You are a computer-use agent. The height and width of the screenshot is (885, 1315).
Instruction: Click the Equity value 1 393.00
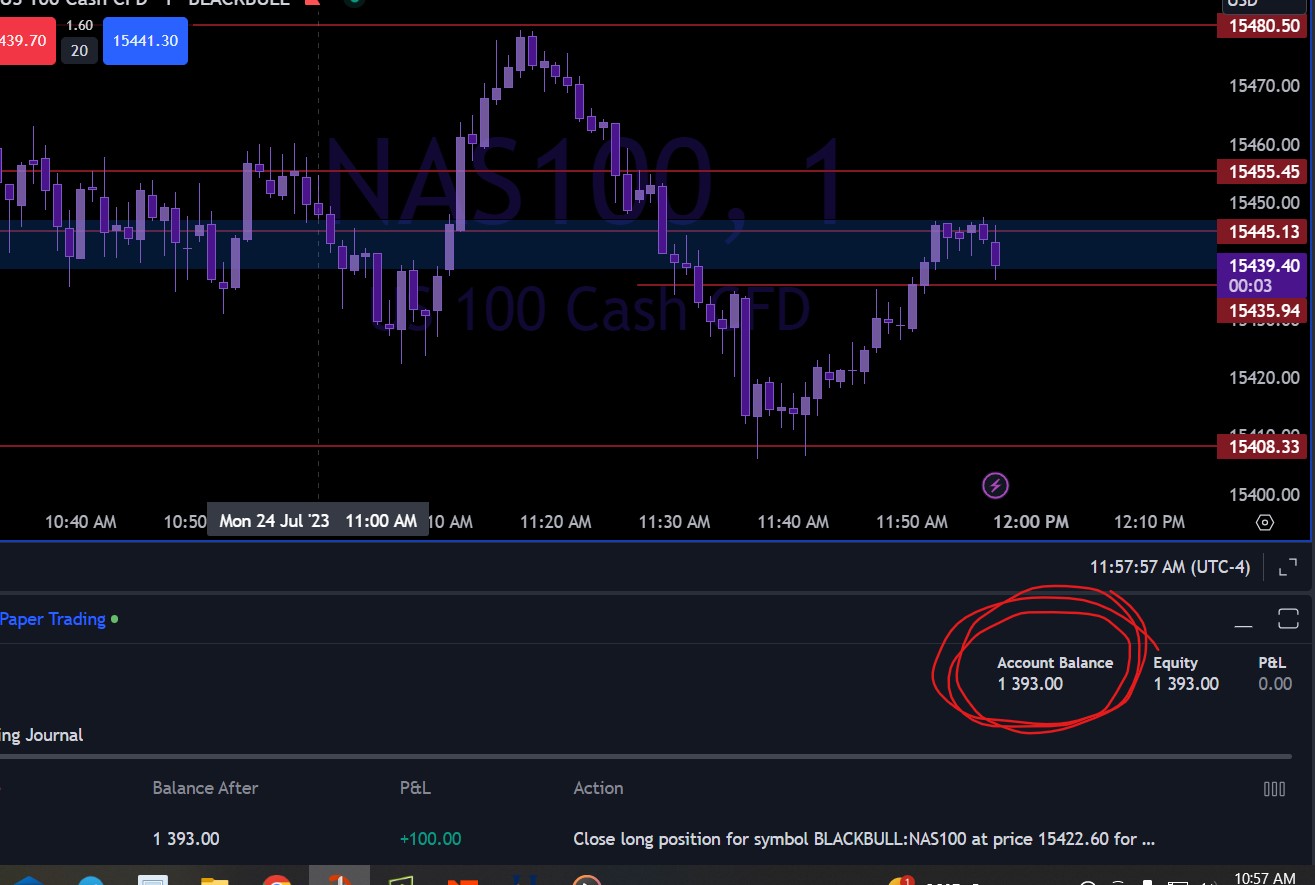(1186, 684)
